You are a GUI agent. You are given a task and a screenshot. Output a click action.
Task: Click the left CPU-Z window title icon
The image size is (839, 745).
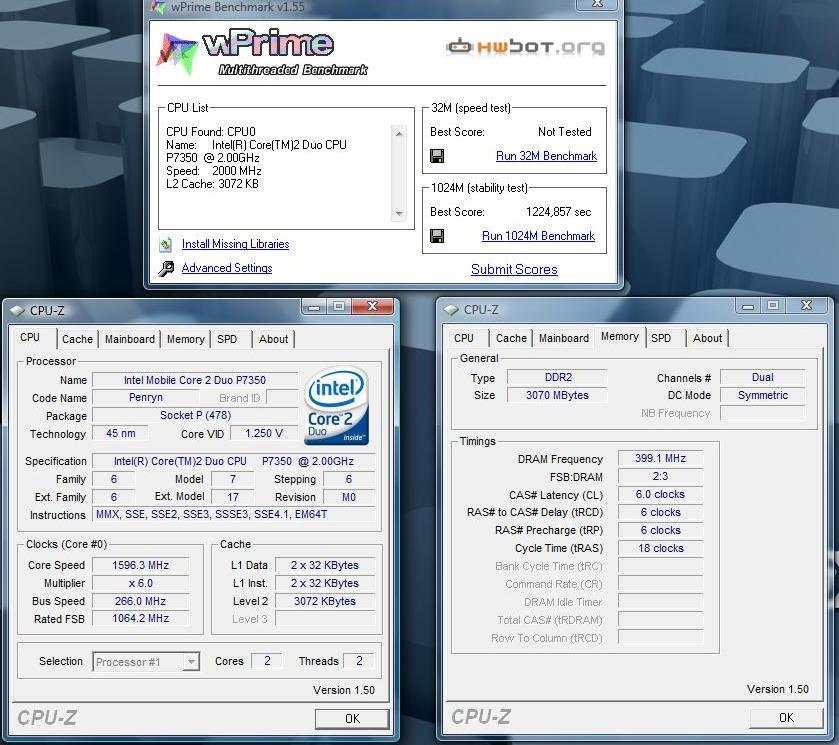[17, 310]
